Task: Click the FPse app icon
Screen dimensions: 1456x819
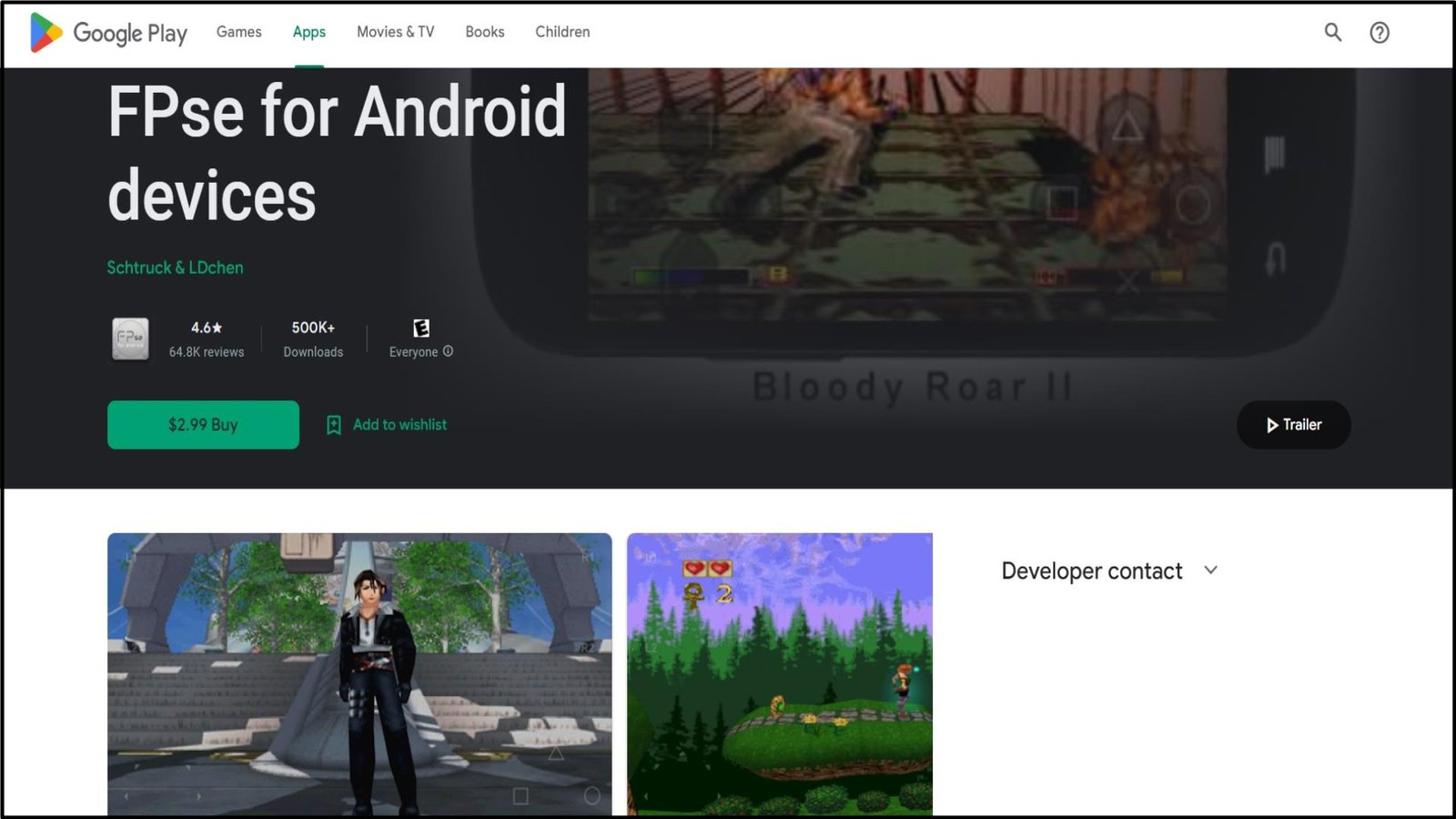Action: 130,339
